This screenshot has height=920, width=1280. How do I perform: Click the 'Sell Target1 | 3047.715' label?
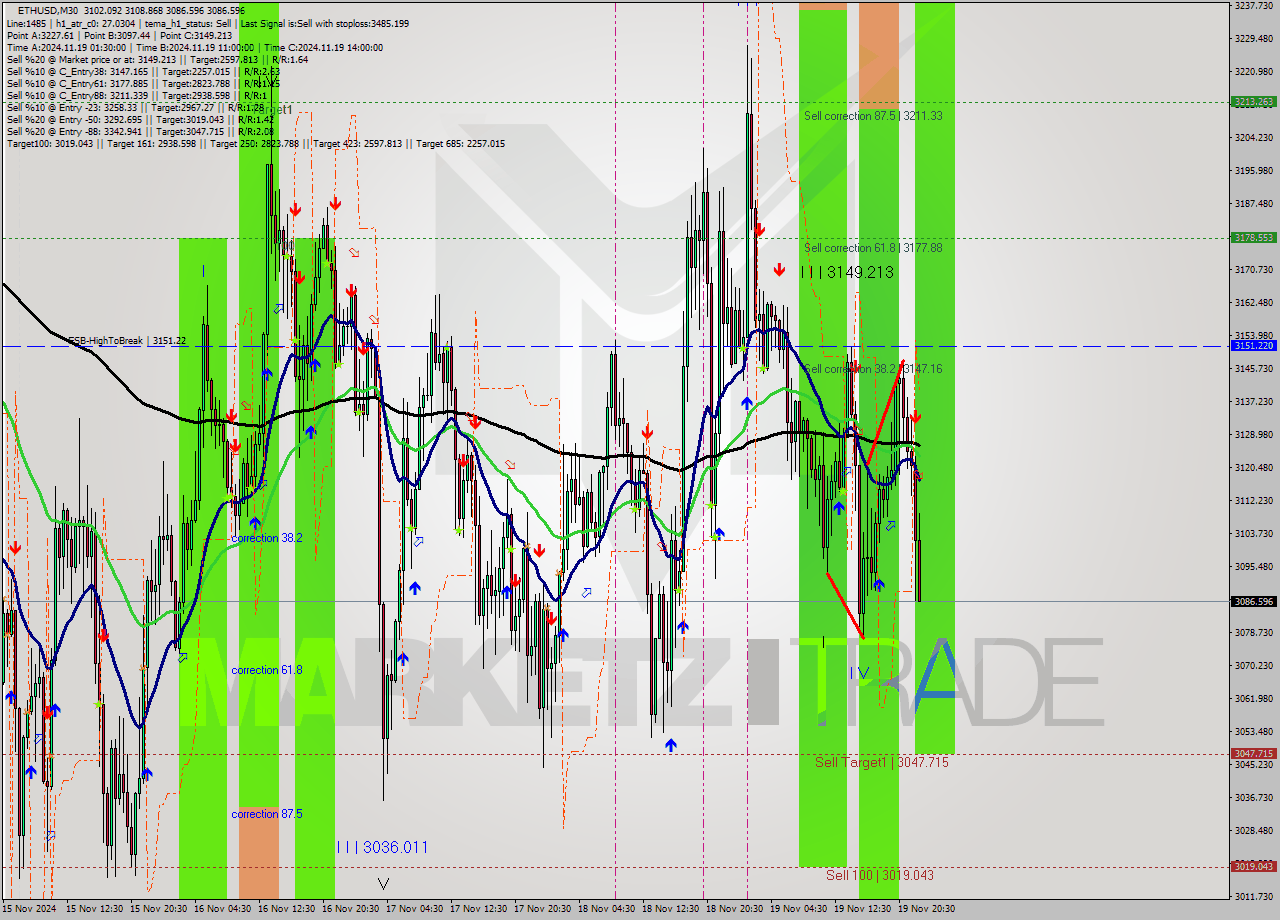882,762
